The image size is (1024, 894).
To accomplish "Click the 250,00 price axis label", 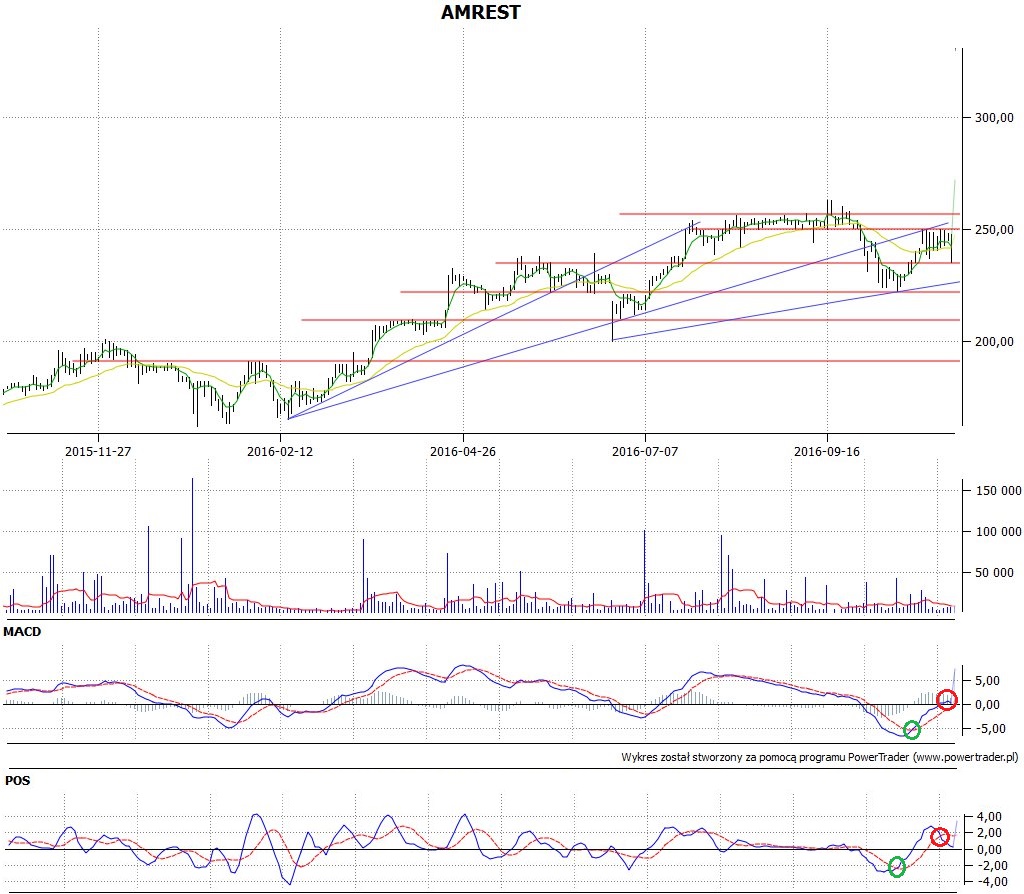I will (994, 230).
